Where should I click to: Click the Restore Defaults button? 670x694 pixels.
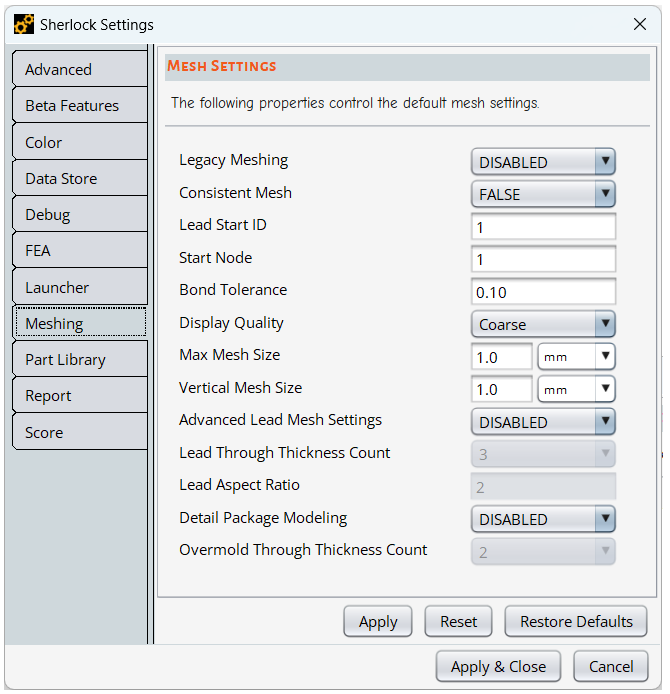click(x=576, y=621)
